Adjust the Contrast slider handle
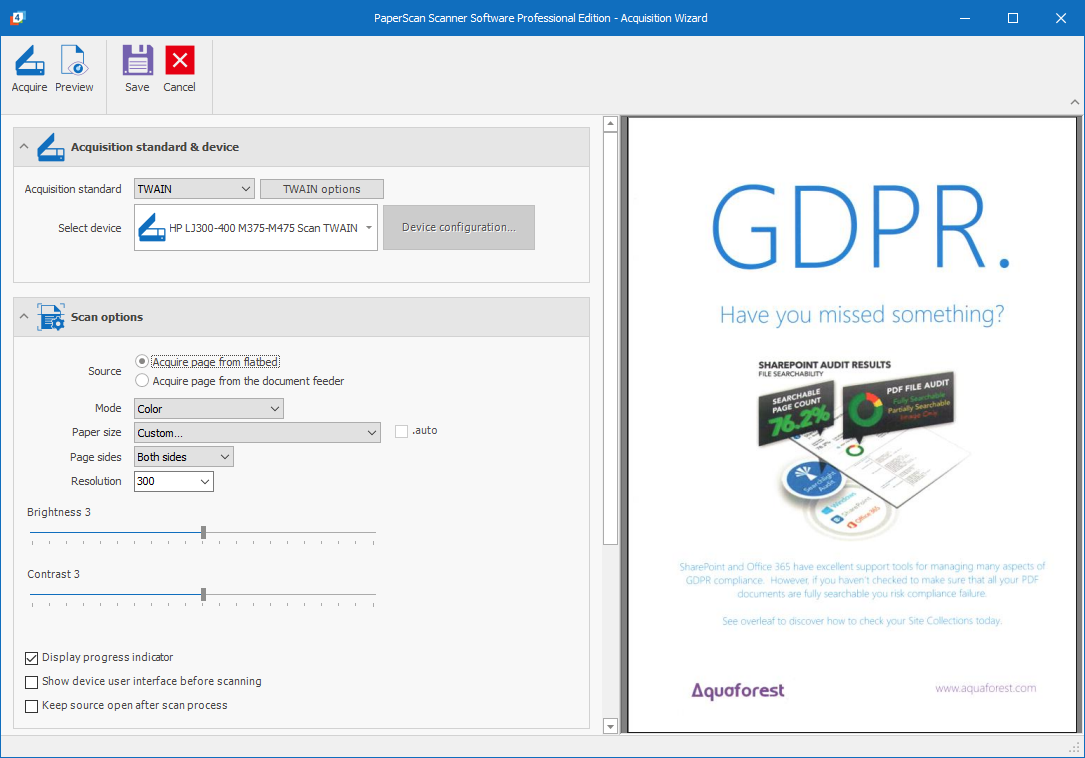The width and height of the screenshot is (1085, 758). pos(203,594)
